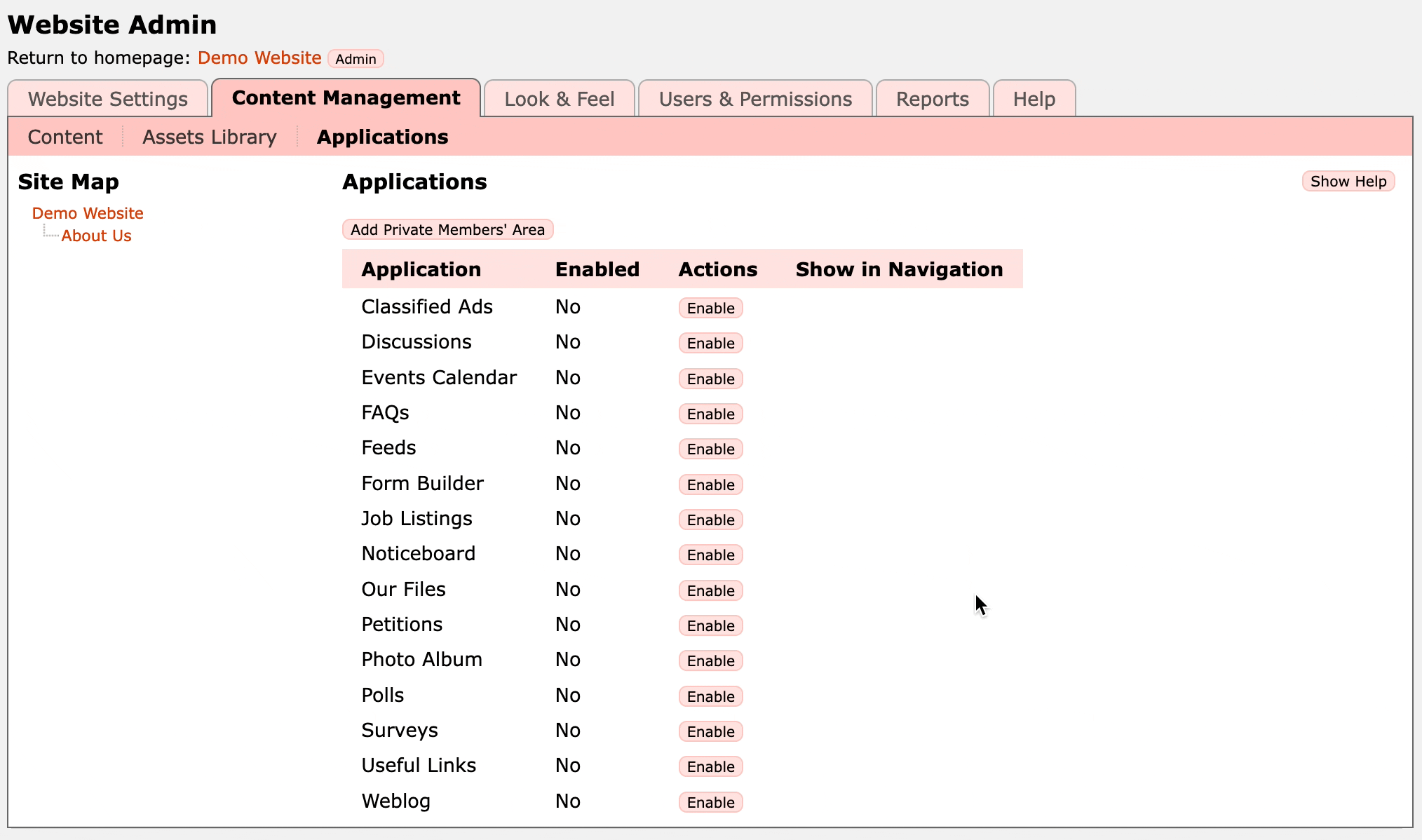Viewport: 1422px width, 840px height.
Task: Select the Content sub-tab
Action: (65, 137)
